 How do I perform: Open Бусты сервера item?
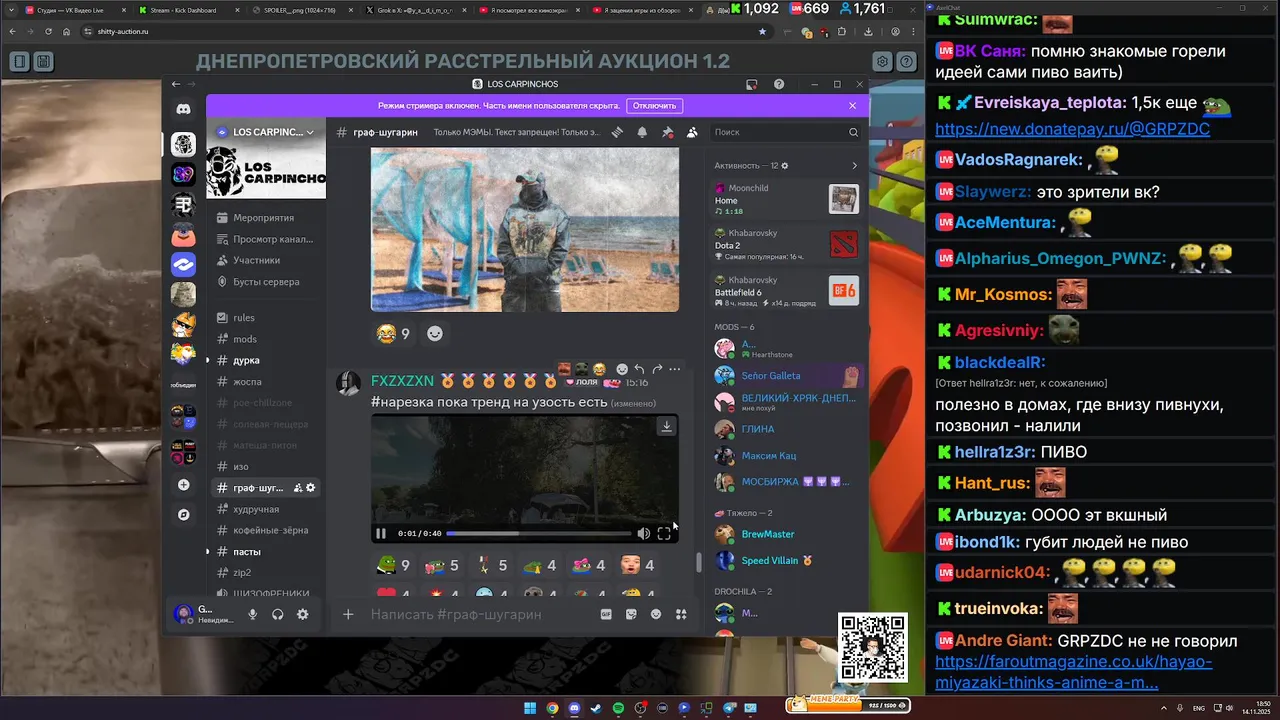click(x=267, y=282)
